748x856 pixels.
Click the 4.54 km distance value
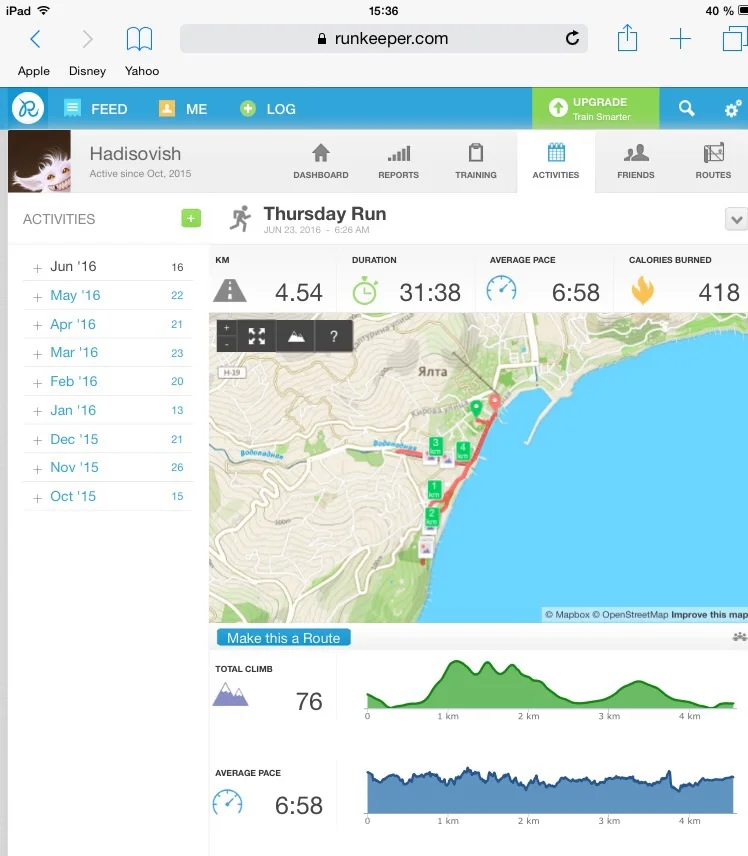click(x=299, y=293)
